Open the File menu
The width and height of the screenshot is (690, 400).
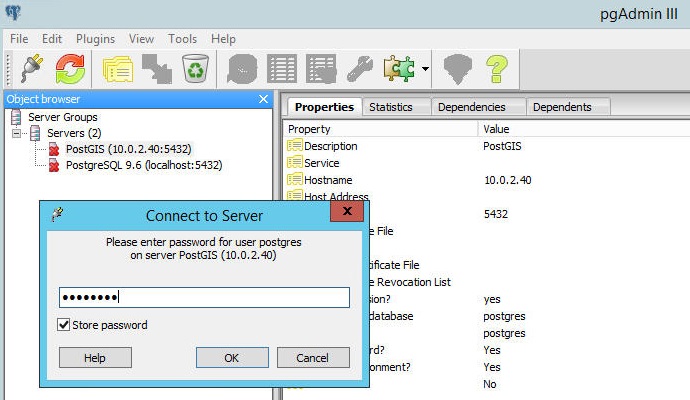coord(19,39)
